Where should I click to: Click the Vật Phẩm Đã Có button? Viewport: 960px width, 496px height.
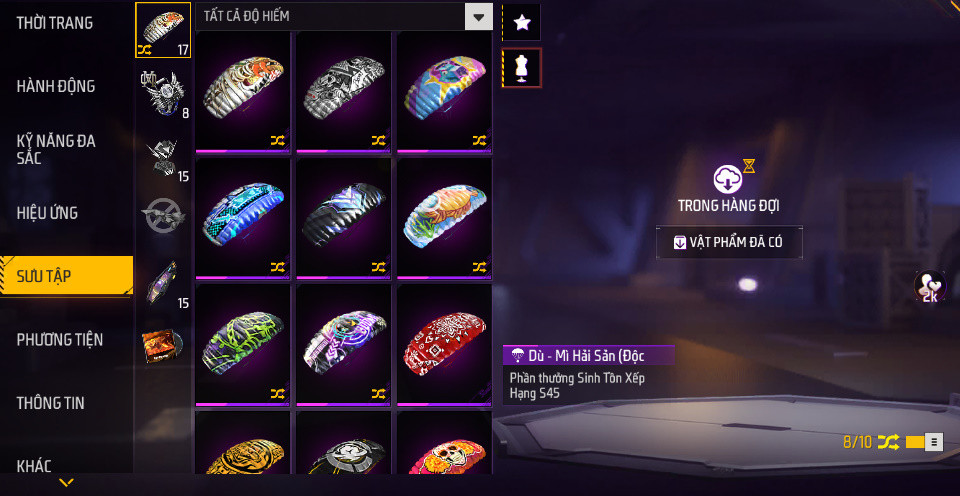pyautogui.click(x=729, y=242)
